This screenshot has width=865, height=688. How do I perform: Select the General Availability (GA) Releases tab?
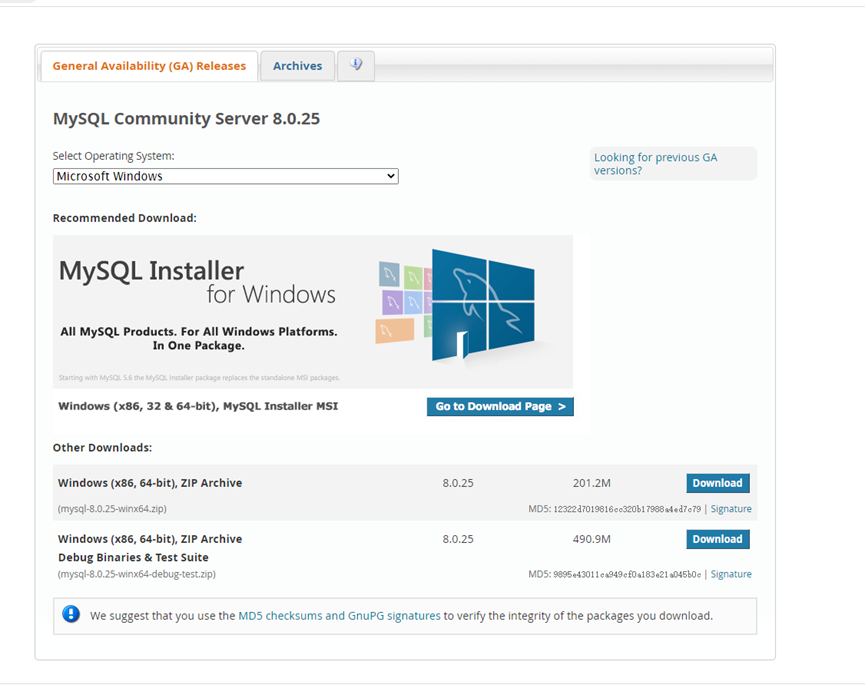pos(149,66)
